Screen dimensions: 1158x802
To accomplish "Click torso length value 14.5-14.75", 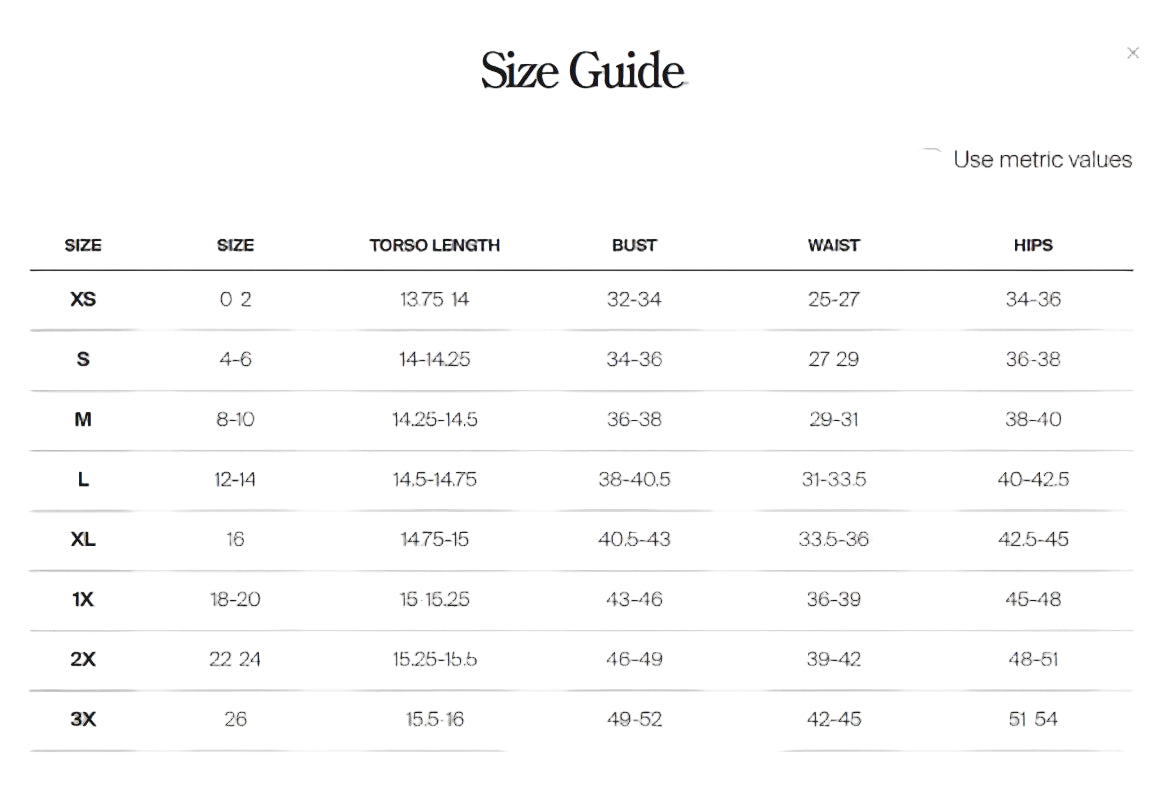I will [434, 479].
